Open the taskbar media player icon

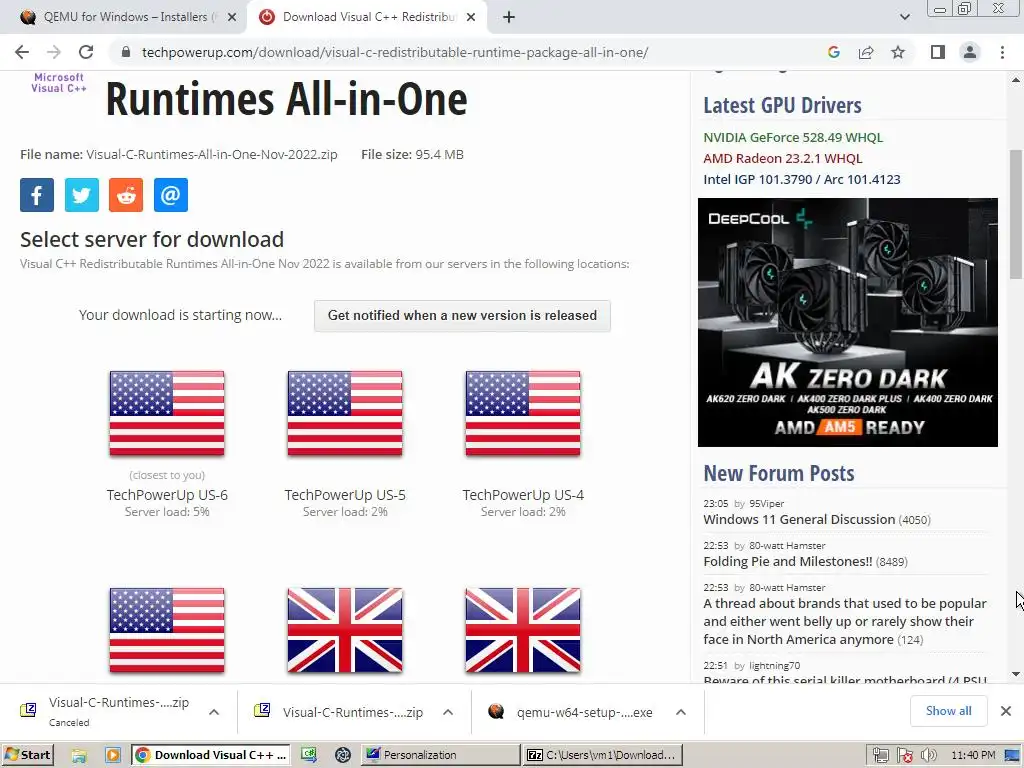coord(112,755)
